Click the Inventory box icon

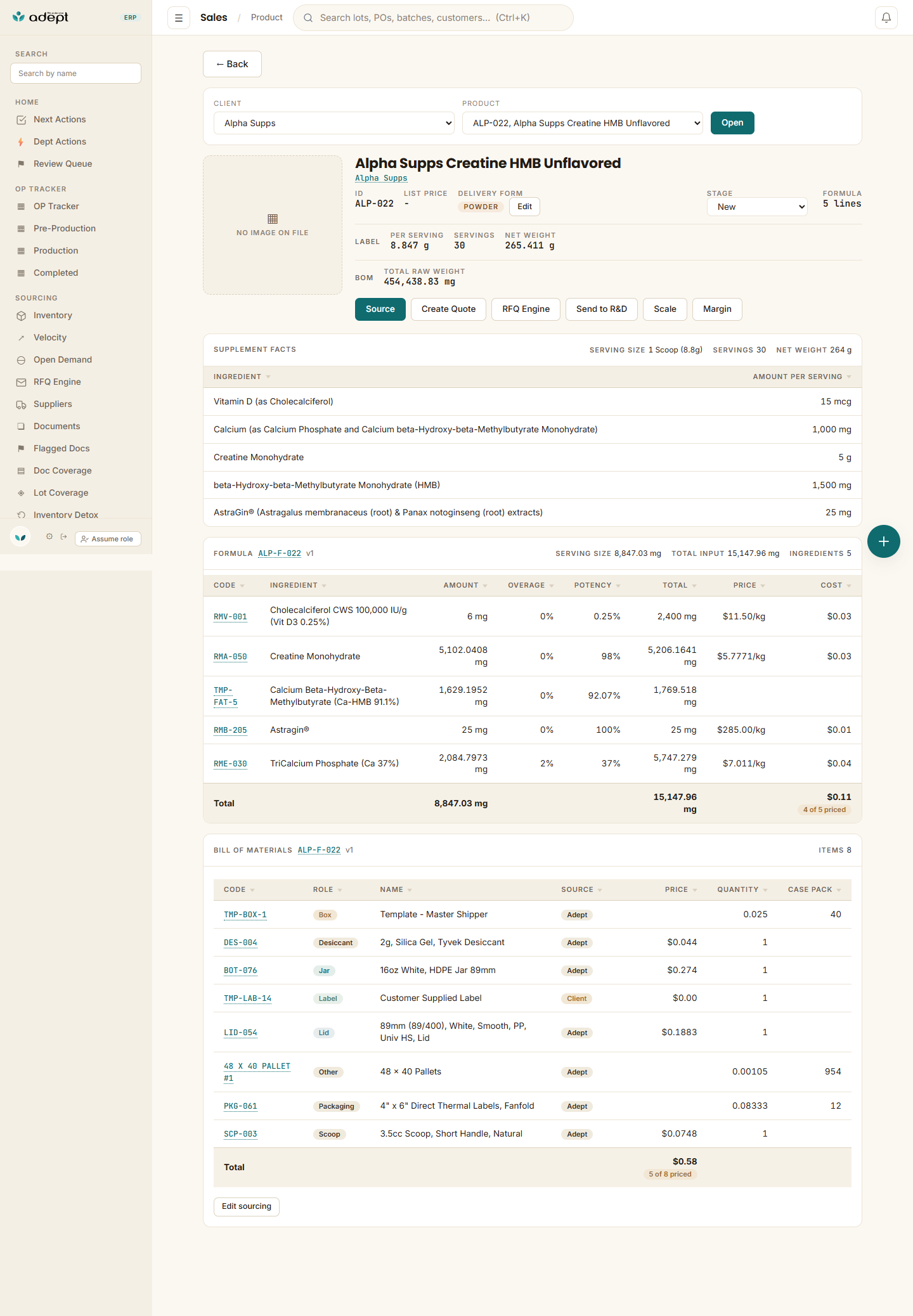[21, 316]
